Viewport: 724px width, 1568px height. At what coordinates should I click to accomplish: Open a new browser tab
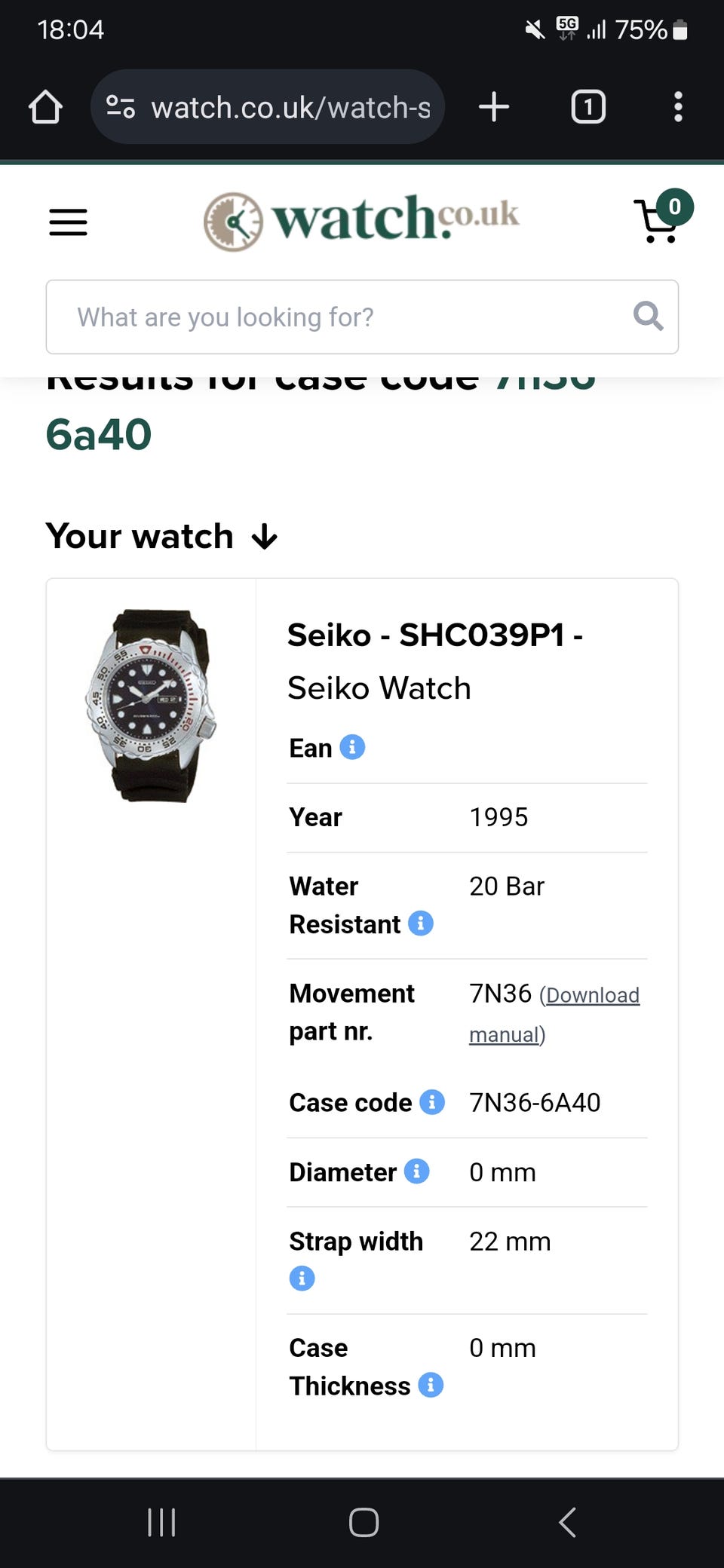pyautogui.click(x=494, y=107)
